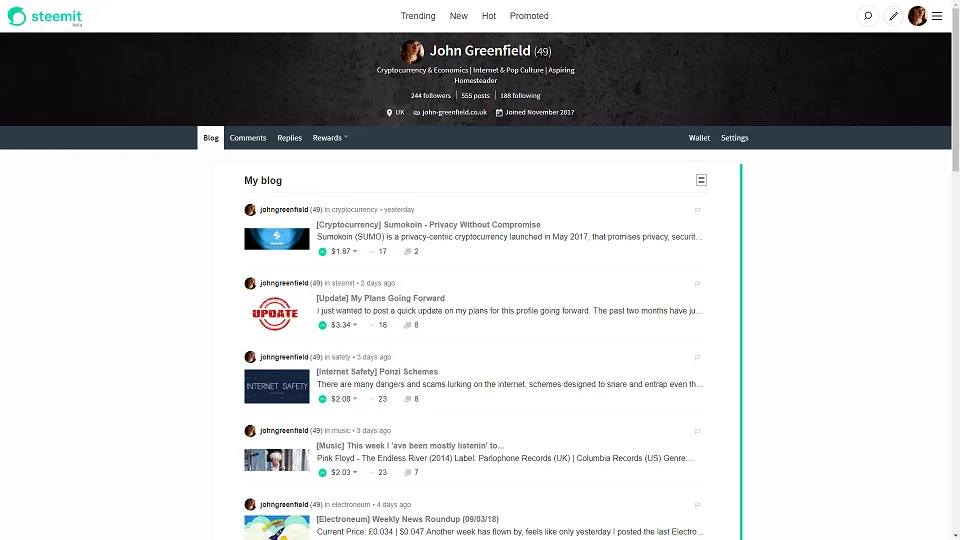View the 555 posts link
The image size is (960, 540).
click(476, 96)
